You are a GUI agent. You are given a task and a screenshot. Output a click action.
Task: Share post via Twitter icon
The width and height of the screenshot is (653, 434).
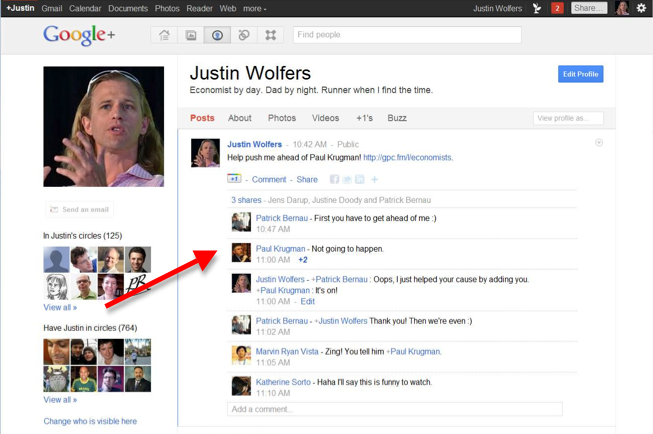click(x=347, y=180)
